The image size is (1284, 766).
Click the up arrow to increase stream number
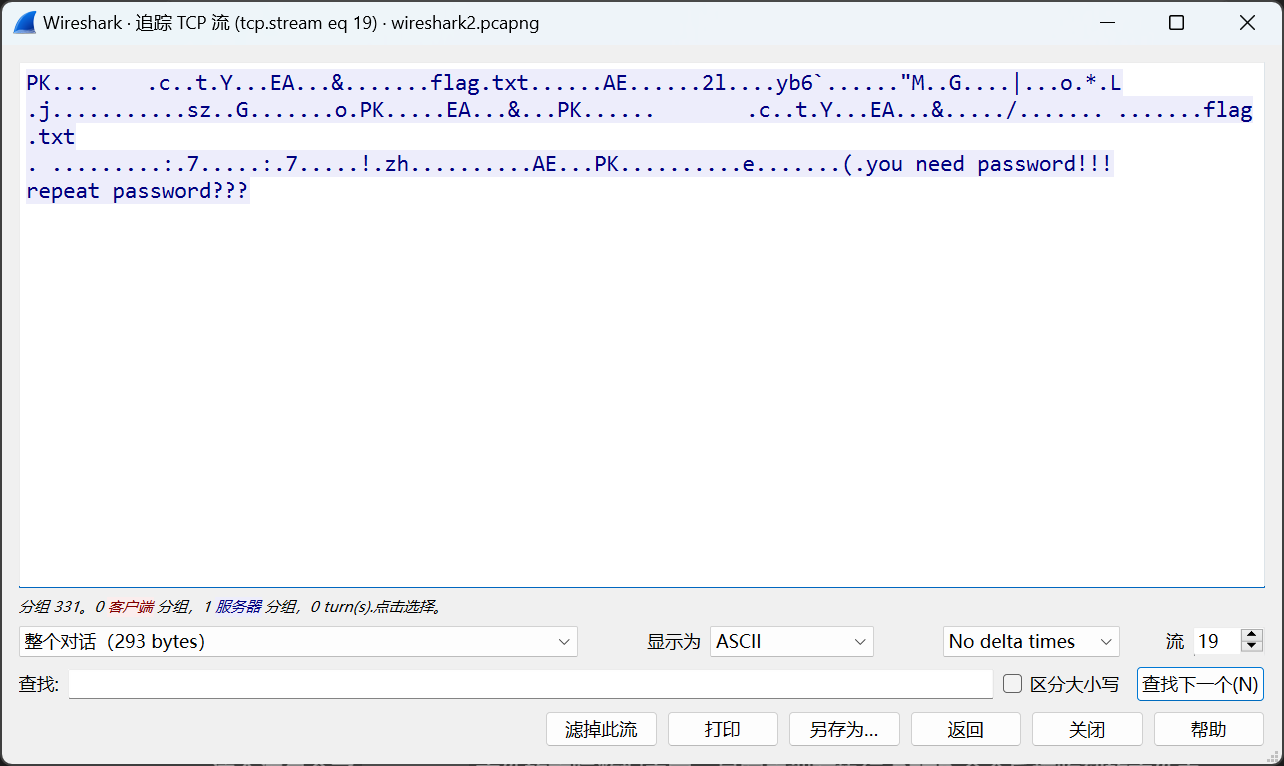1252,635
